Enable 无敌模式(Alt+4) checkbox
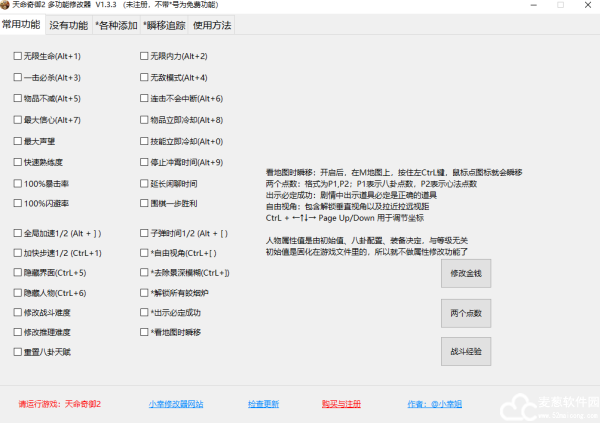This screenshot has height=423, width=600. (x=144, y=77)
